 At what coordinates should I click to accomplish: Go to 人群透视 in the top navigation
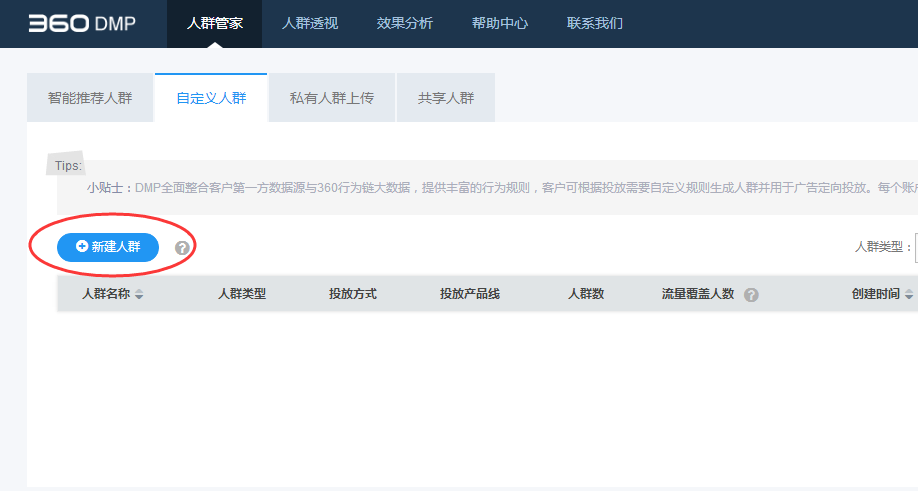pos(310,24)
